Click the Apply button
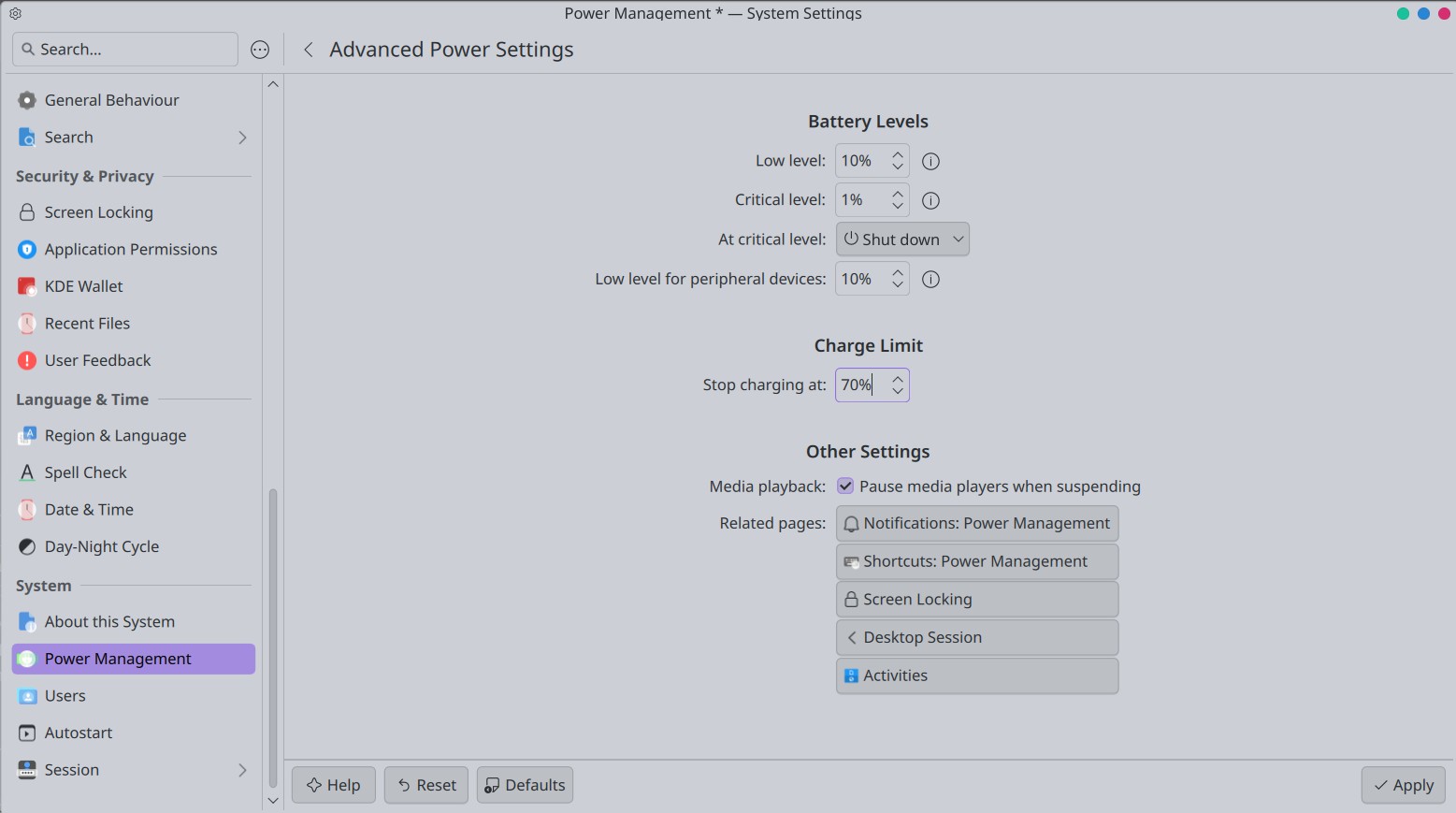Screen dimensions: 1456x813 coord(1403,785)
